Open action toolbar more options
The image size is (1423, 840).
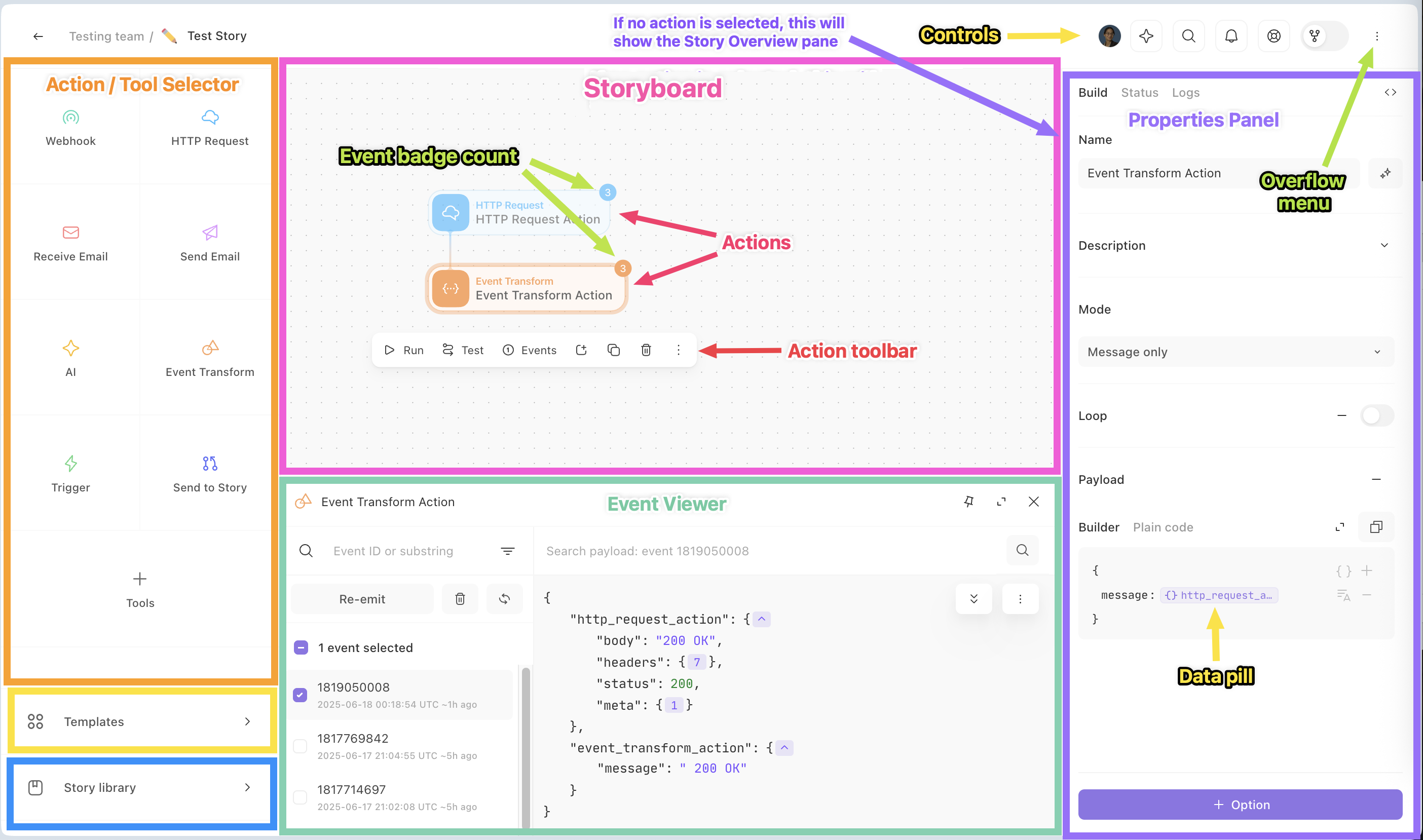[678, 350]
